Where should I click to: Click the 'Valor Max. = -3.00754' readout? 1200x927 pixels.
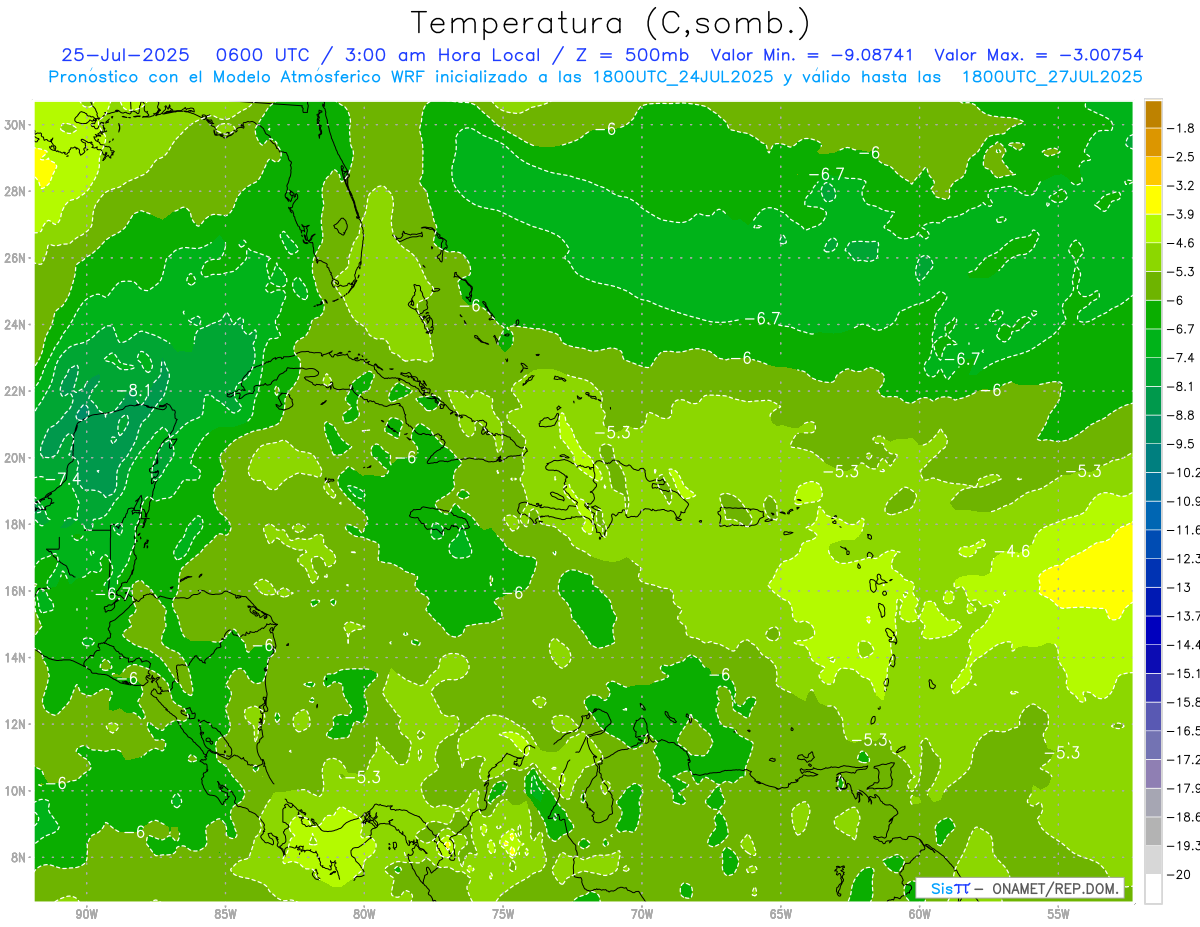pos(1038,55)
